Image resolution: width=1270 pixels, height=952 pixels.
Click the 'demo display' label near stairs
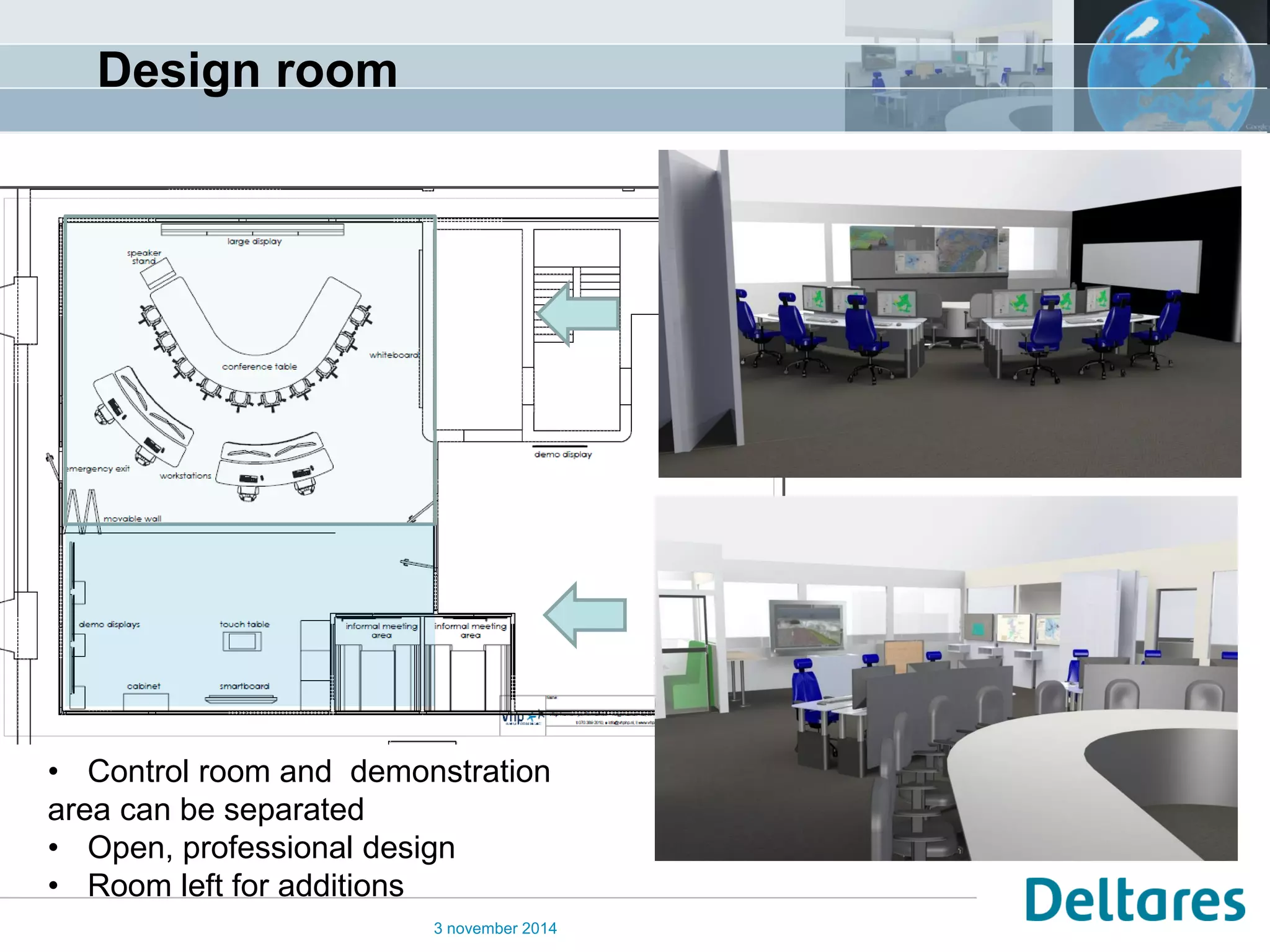563,454
